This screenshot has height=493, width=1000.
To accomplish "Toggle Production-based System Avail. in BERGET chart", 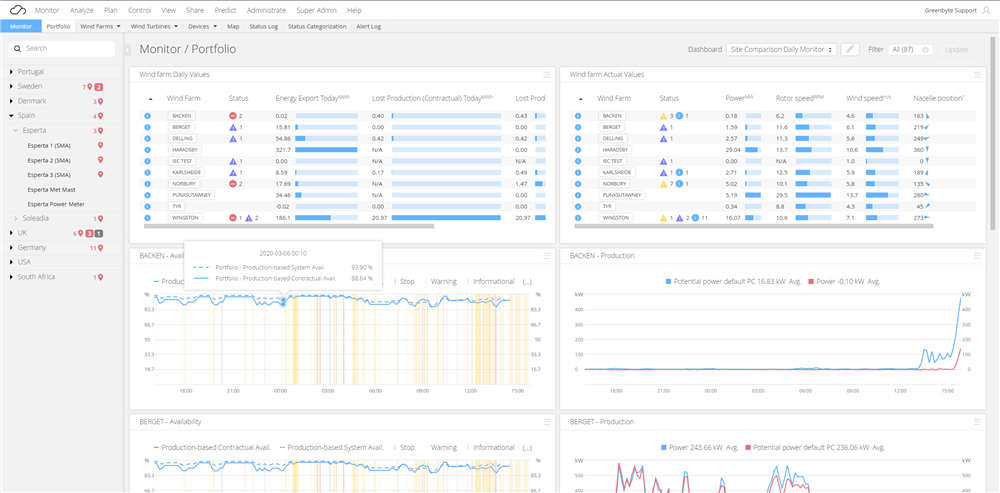I will click(332, 448).
